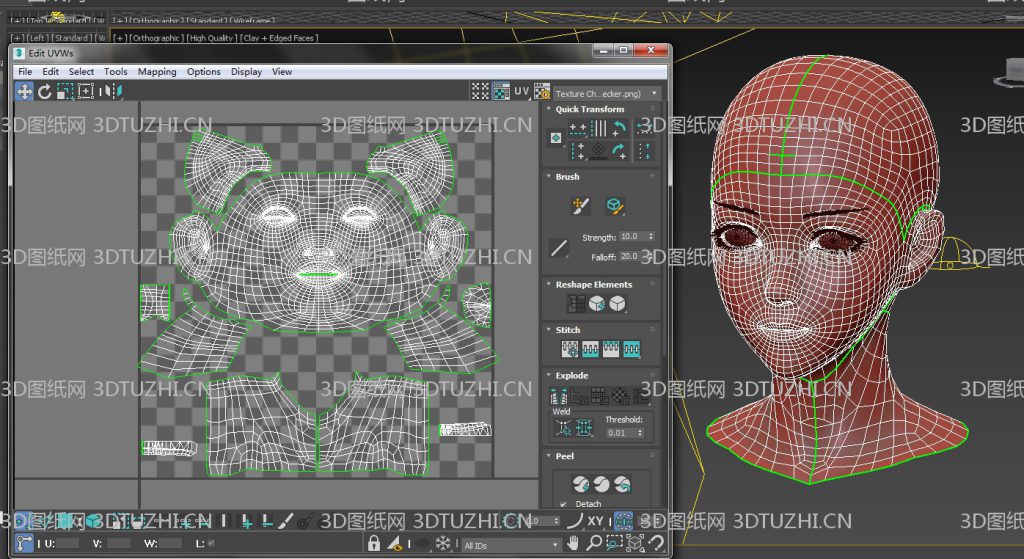Select the Rotate tool in UV toolbar
The image size is (1024, 559).
45,91
